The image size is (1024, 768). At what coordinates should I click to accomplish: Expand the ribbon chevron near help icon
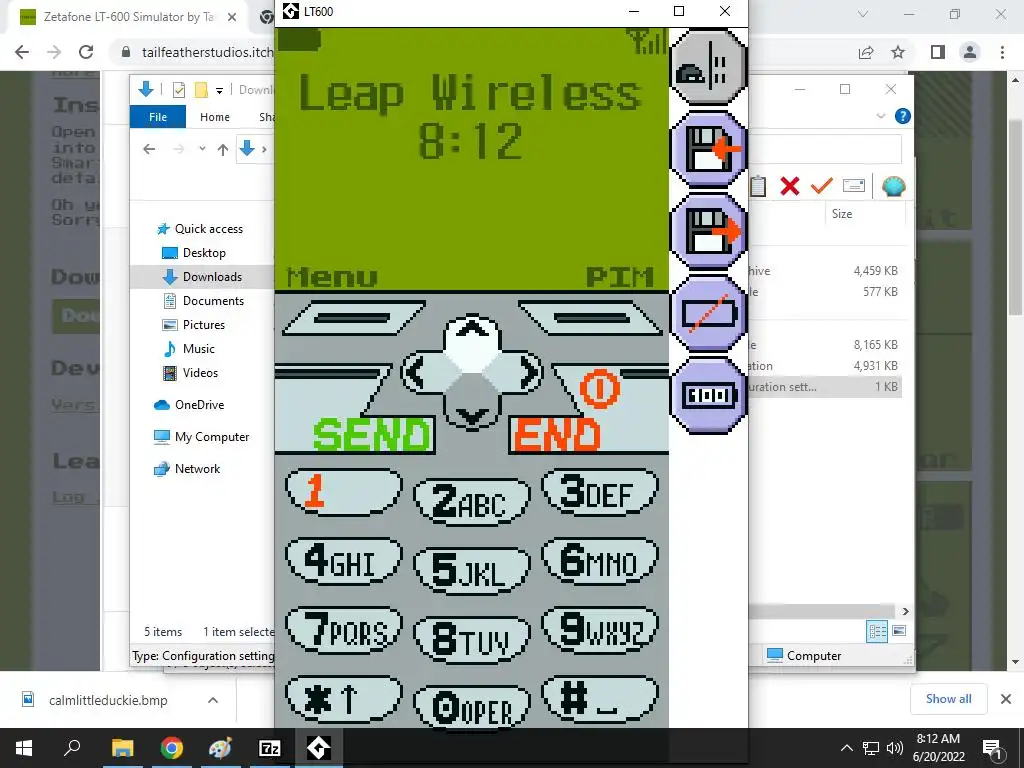[x=881, y=116]
